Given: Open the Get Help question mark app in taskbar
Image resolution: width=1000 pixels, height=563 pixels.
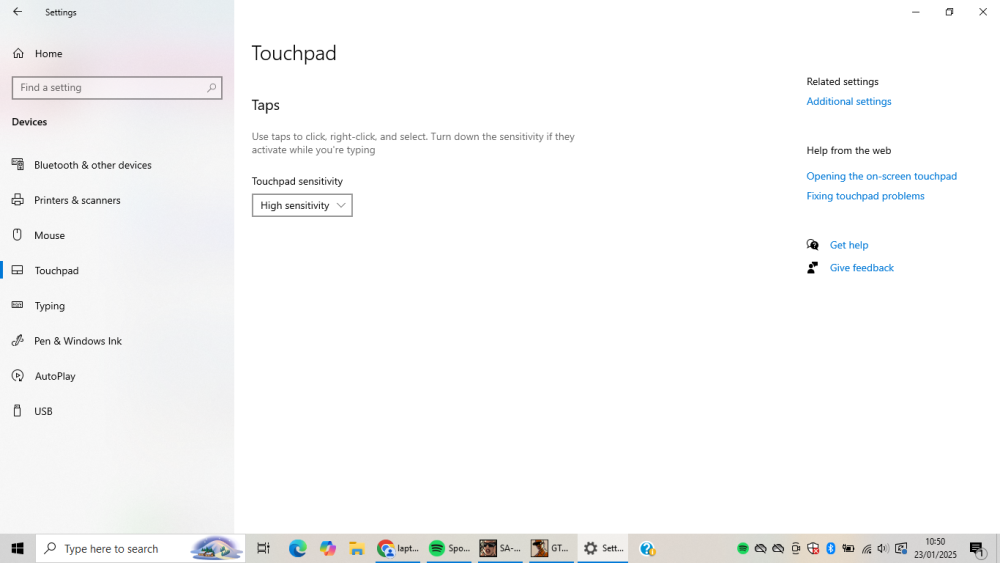Looking at the screenshot, I should [647, 548].
